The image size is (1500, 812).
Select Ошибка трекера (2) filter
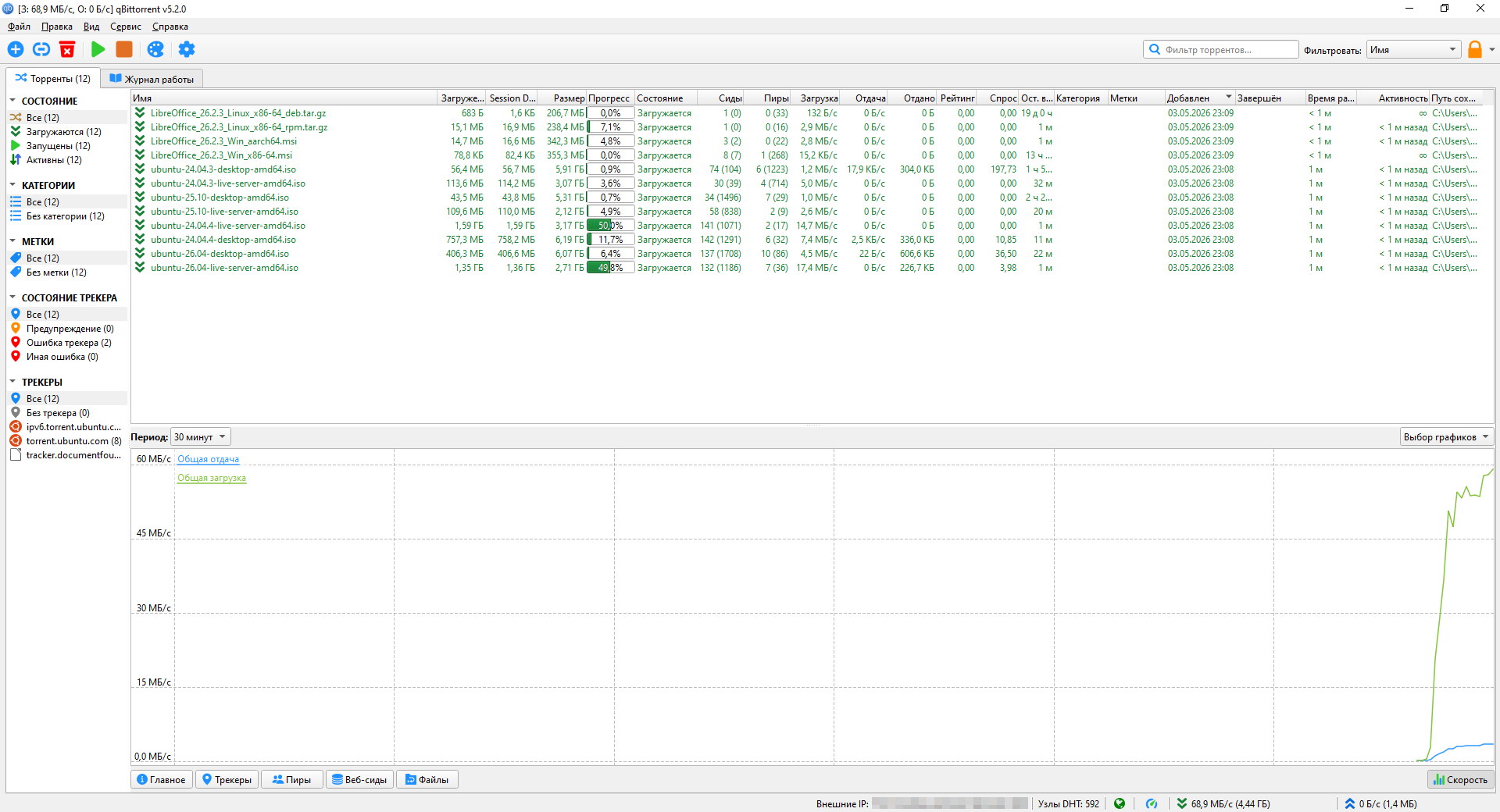(x=68, y=343)
